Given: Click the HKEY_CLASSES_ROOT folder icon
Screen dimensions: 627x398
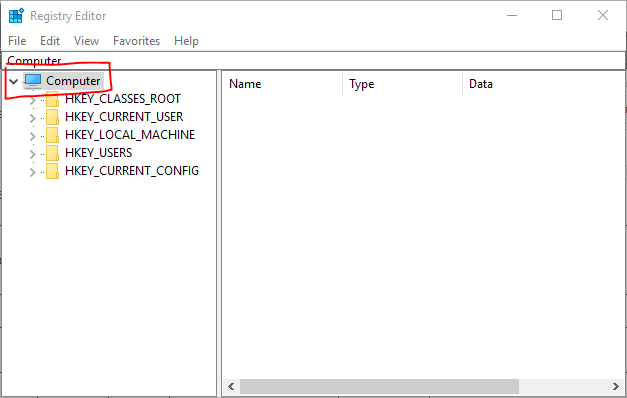Looking at the screenshot, I should click(x=52, y=99).
